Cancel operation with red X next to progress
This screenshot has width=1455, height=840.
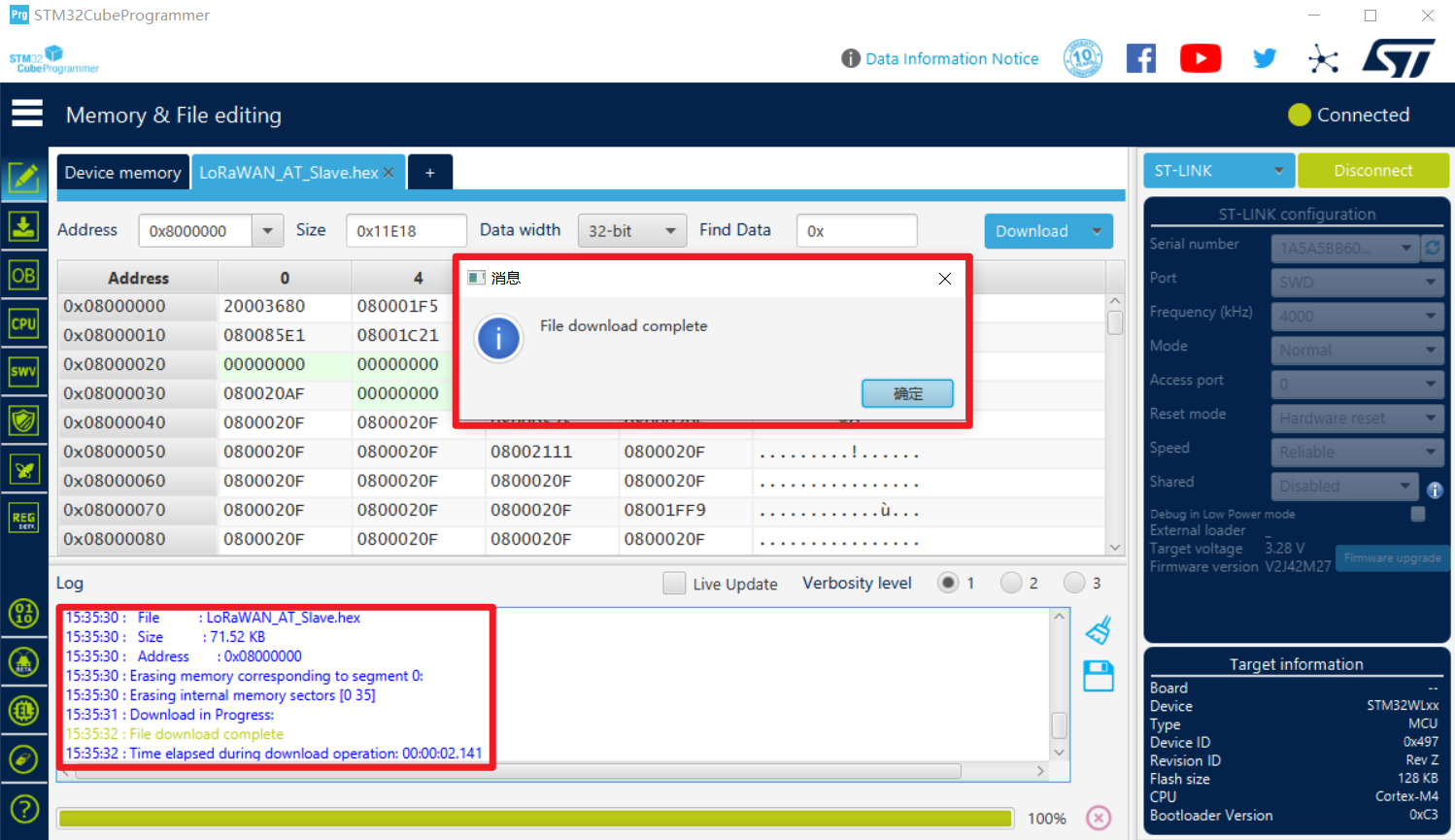(x=1099, y=818)
